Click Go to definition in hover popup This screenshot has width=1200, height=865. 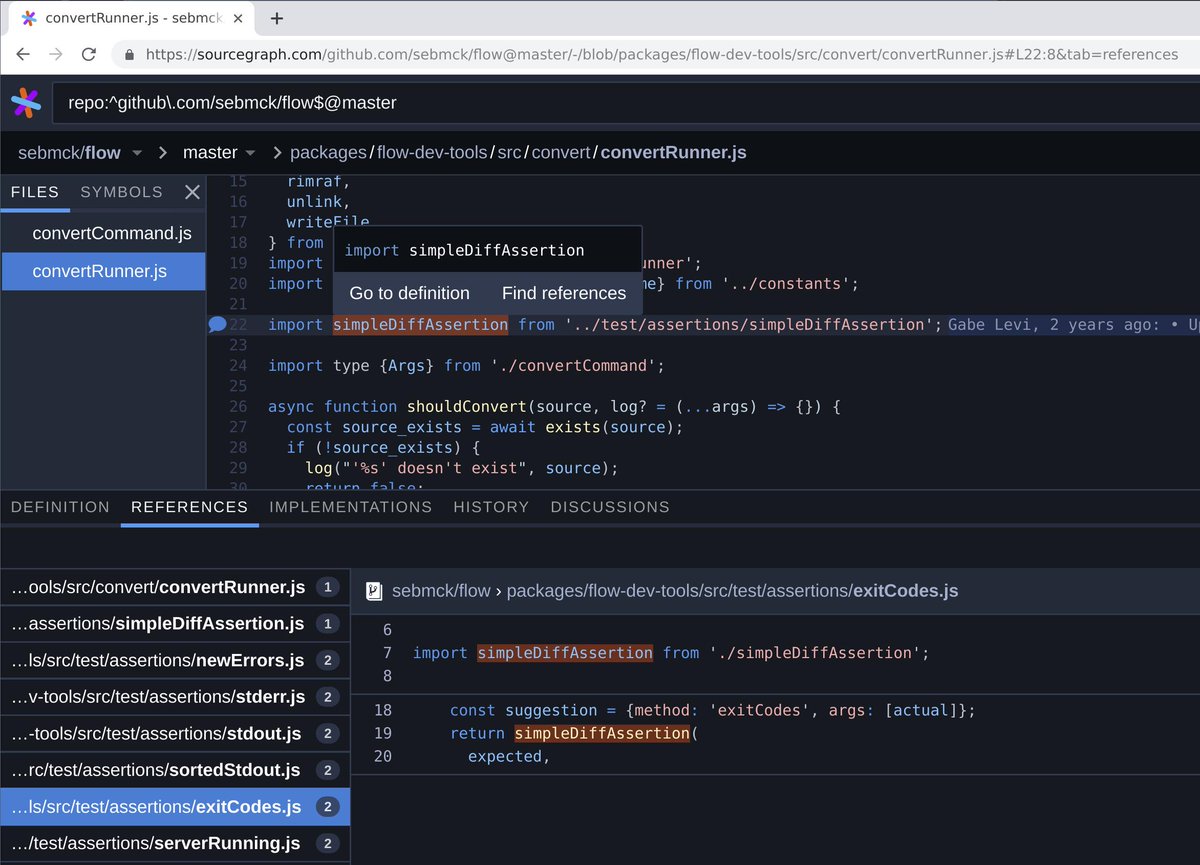coord(409,293)
